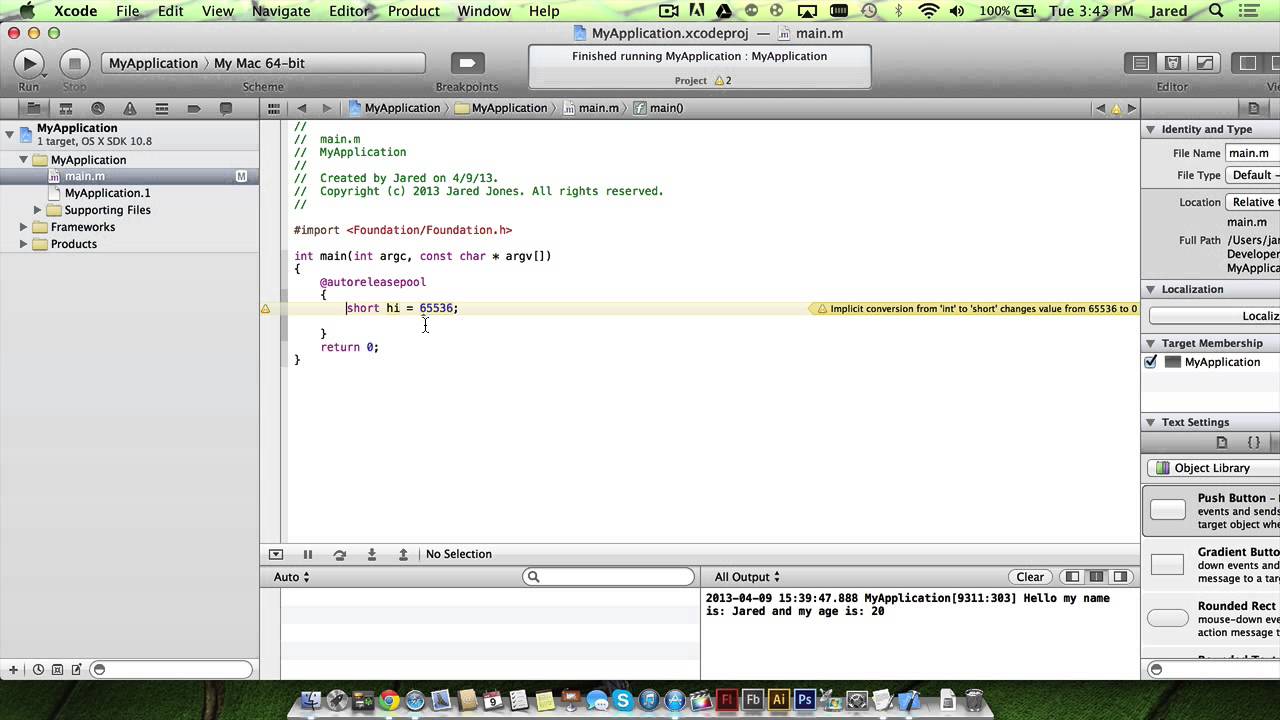Click the project warnings count indicator
Viewport: 1280px width, 720px height.
(723, 80)
